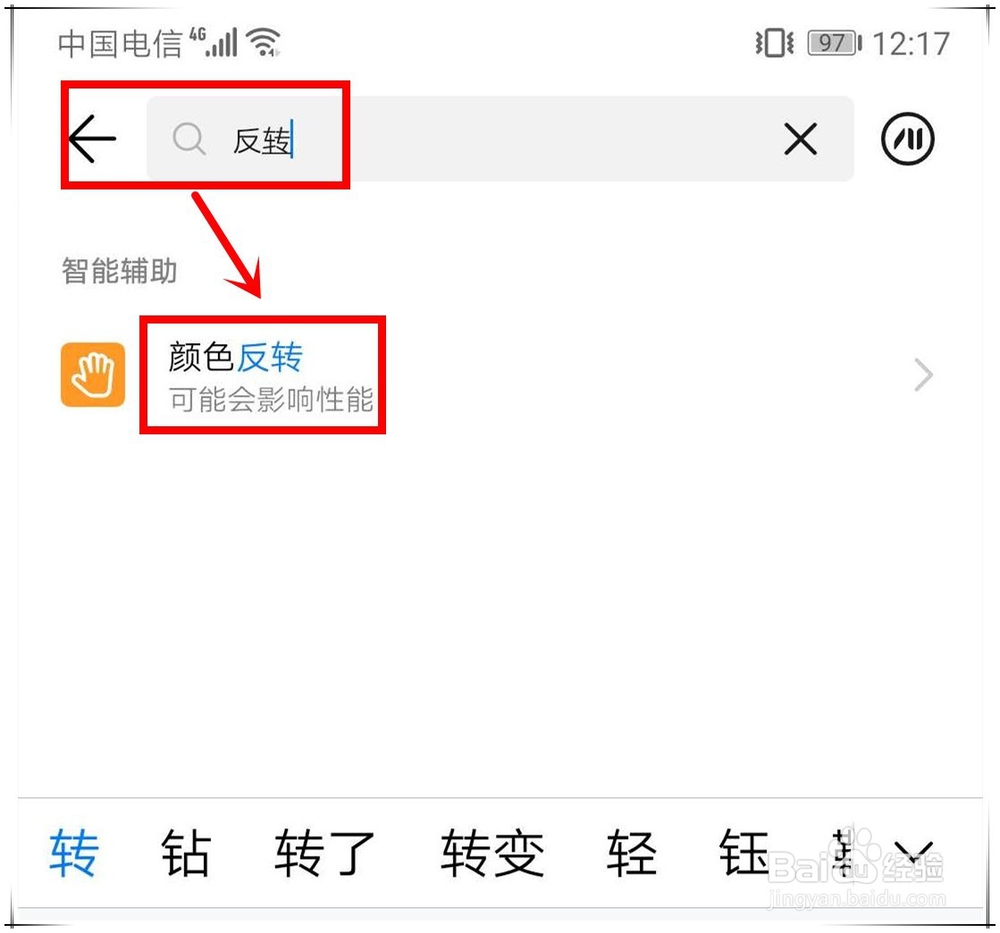Pick the candidate word 钰
This screenshot has width=1000, height=933.
point(743,853)
